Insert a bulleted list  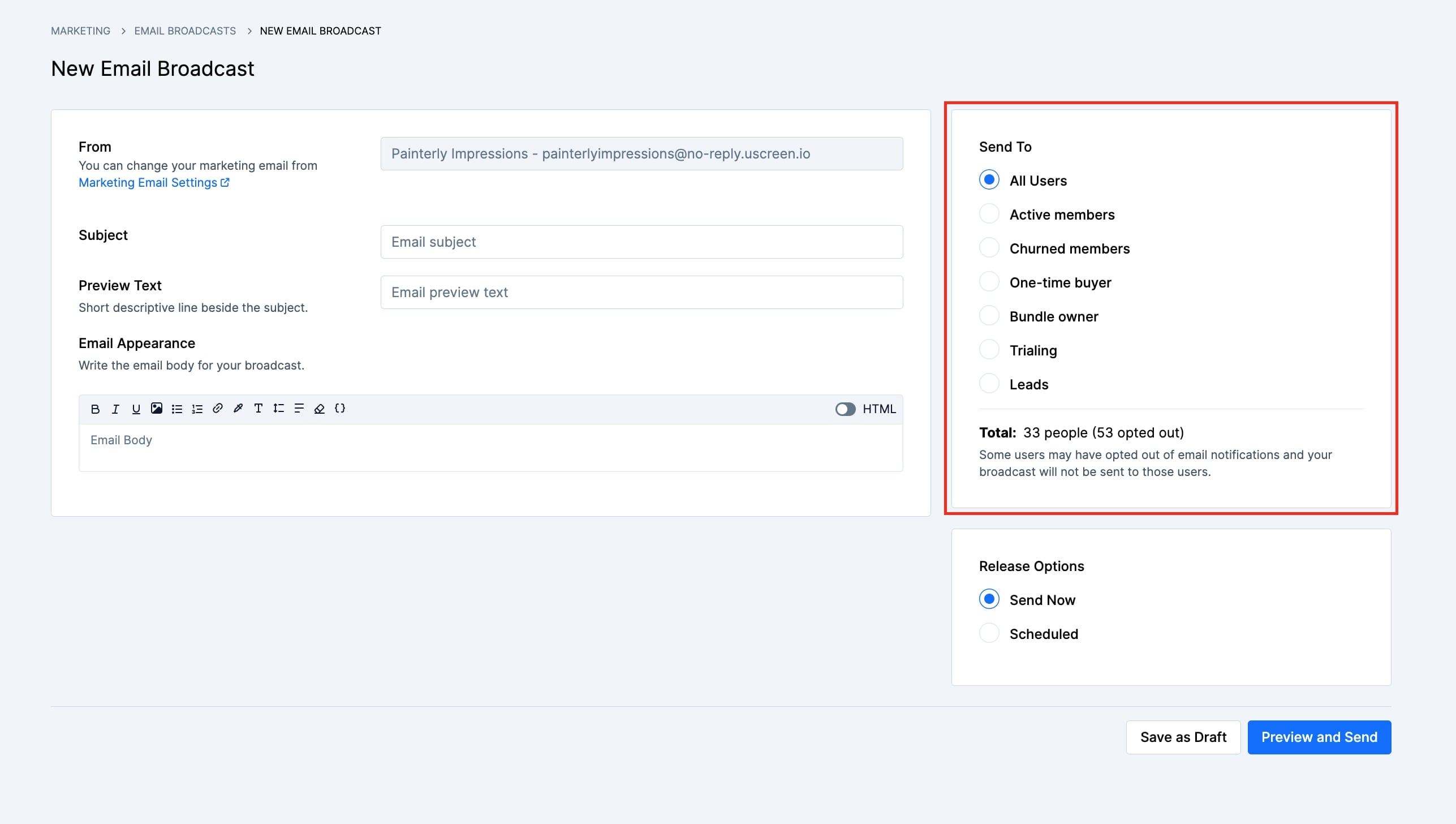point(177,409)
